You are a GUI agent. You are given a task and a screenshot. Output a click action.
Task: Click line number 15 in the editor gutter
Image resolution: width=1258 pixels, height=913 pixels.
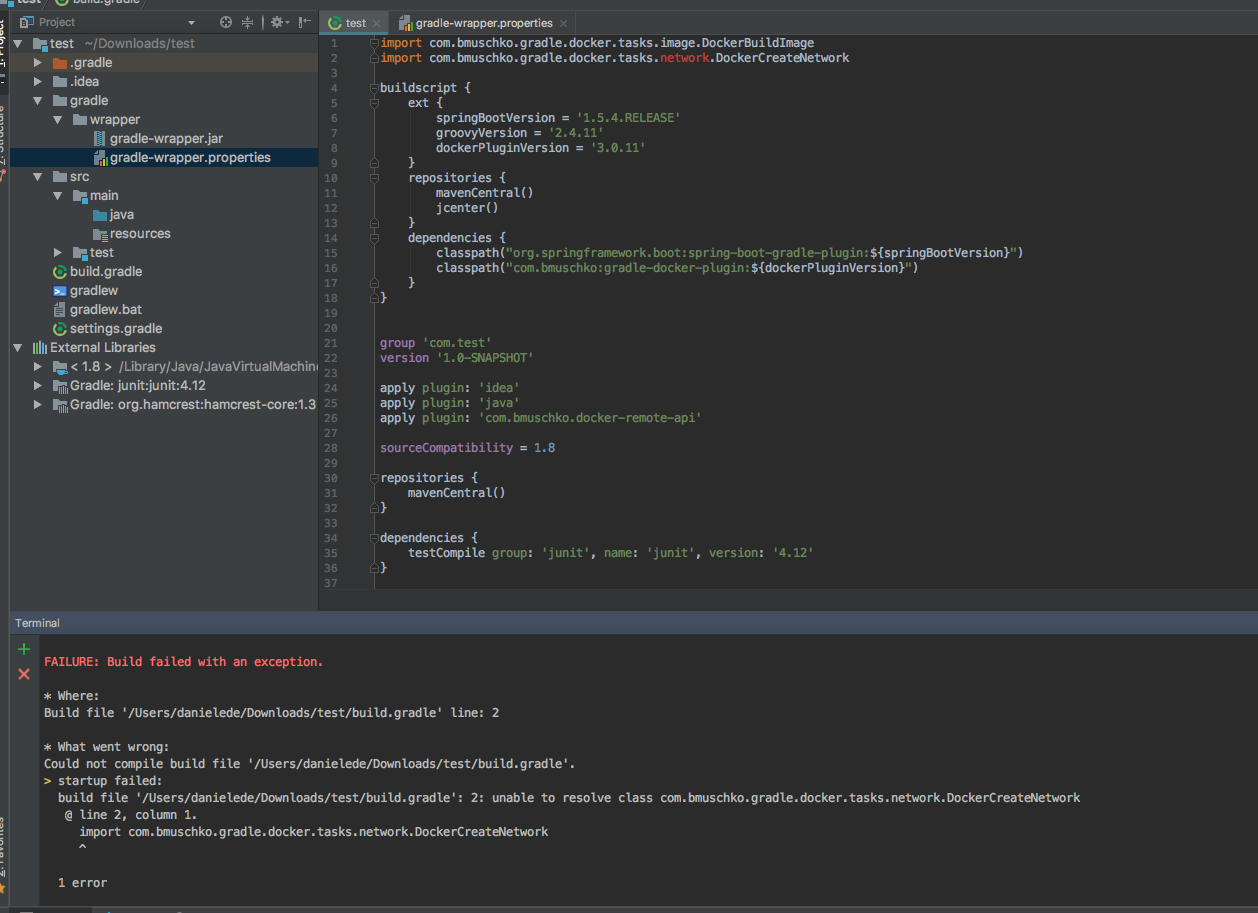(x=331, y=252)
